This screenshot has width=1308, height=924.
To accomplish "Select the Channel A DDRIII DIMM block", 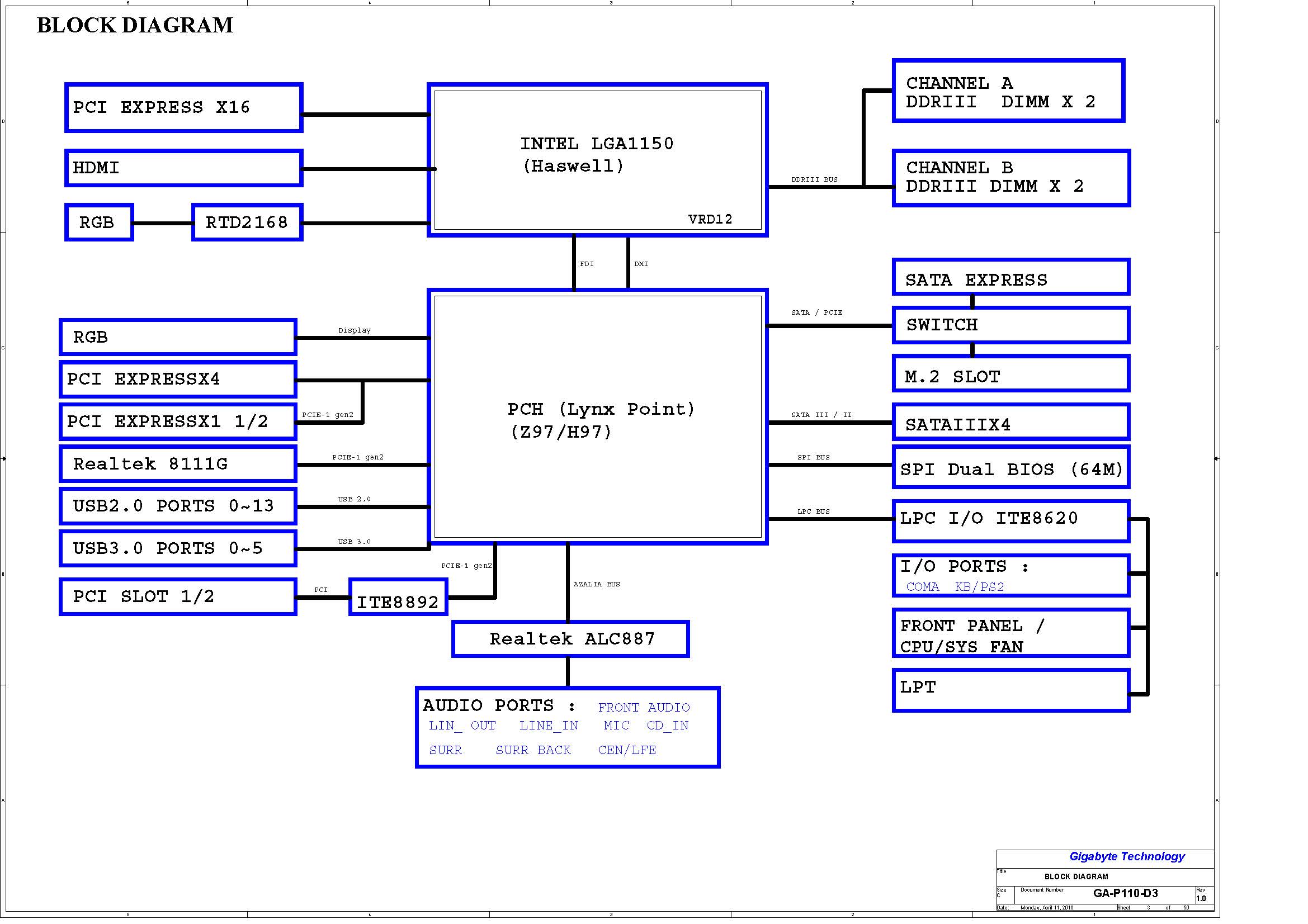I will pos(1008,91).
